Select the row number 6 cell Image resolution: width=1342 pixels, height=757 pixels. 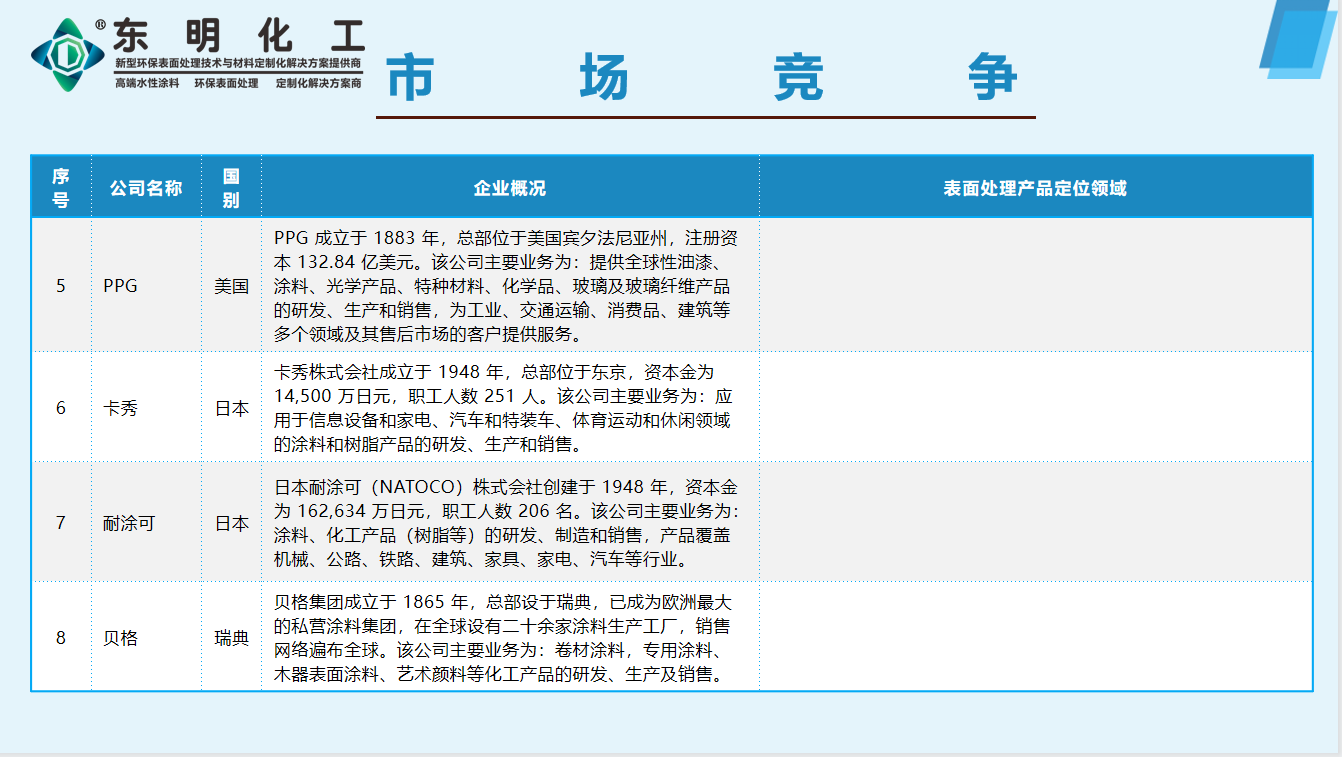(61, 407)
